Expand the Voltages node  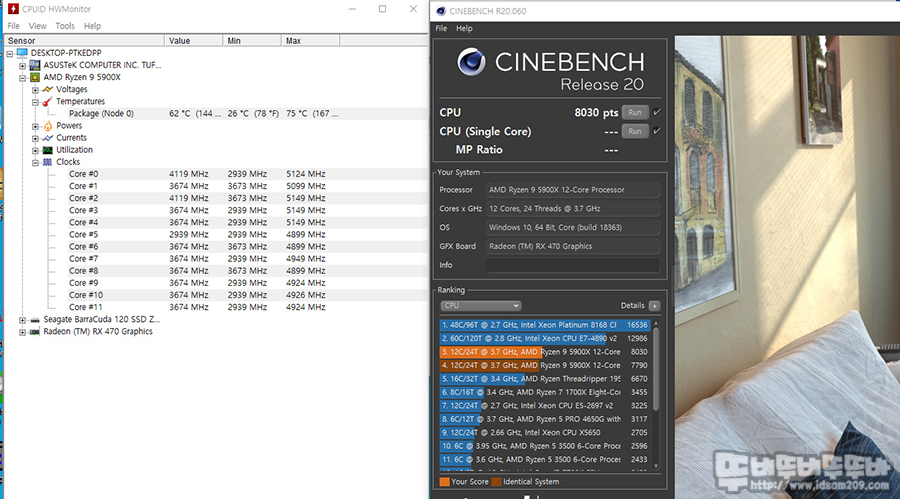pyautogui.click(x=35, y=90)
